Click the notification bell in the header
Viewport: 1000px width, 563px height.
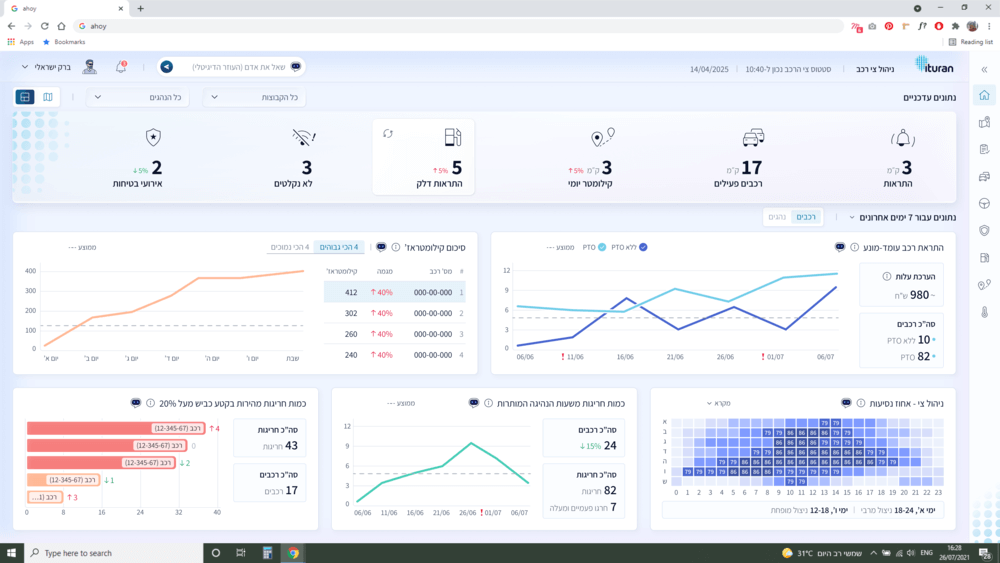121,67
